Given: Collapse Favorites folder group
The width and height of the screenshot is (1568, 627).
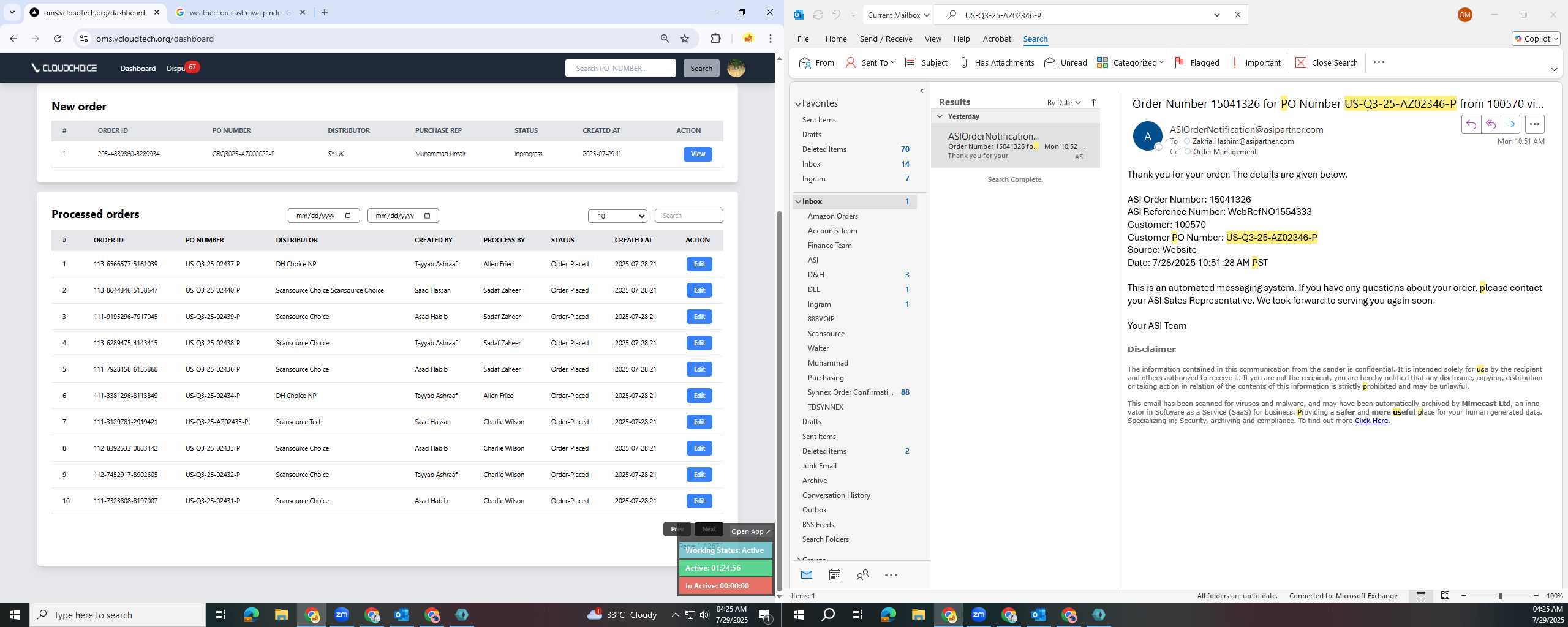Looking at the screenshot, I should [798, 103].
